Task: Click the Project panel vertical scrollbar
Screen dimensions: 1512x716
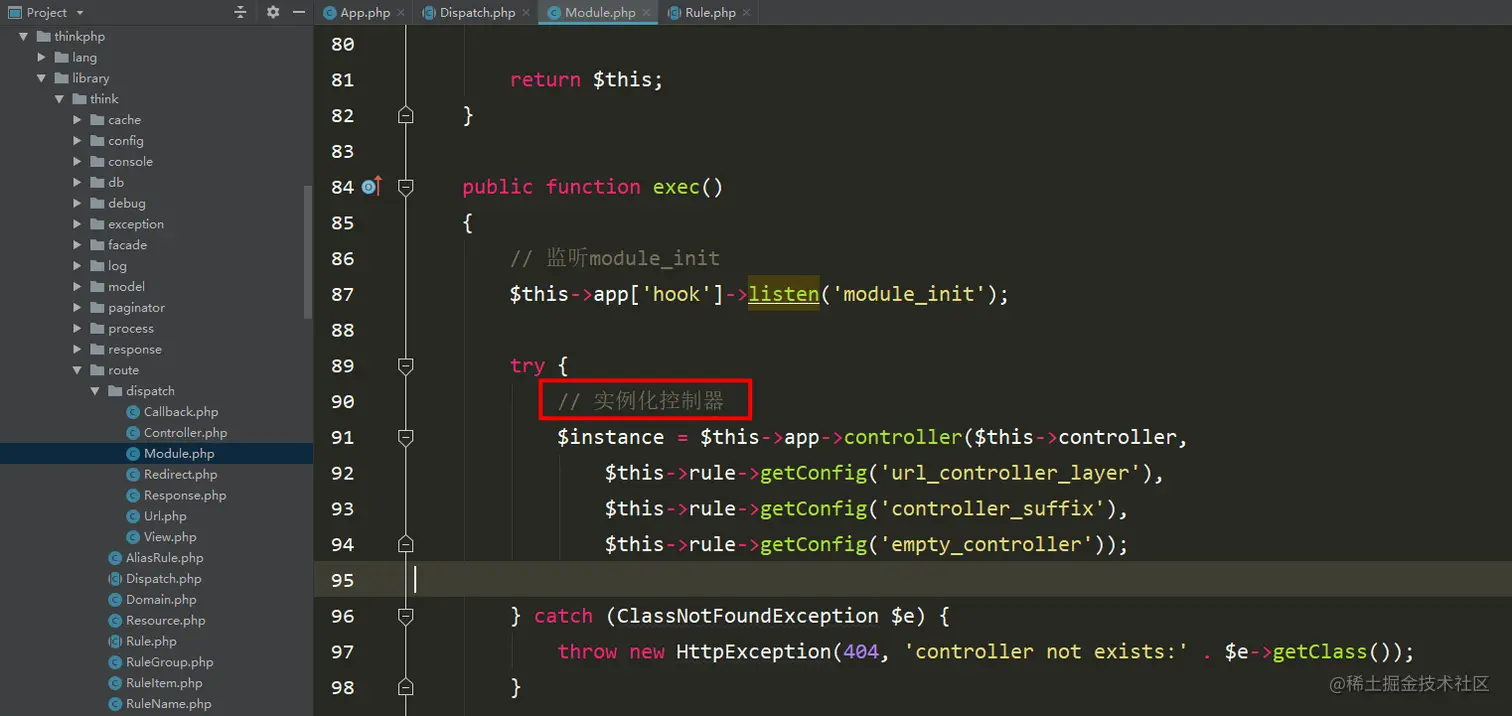Action: 308,253
